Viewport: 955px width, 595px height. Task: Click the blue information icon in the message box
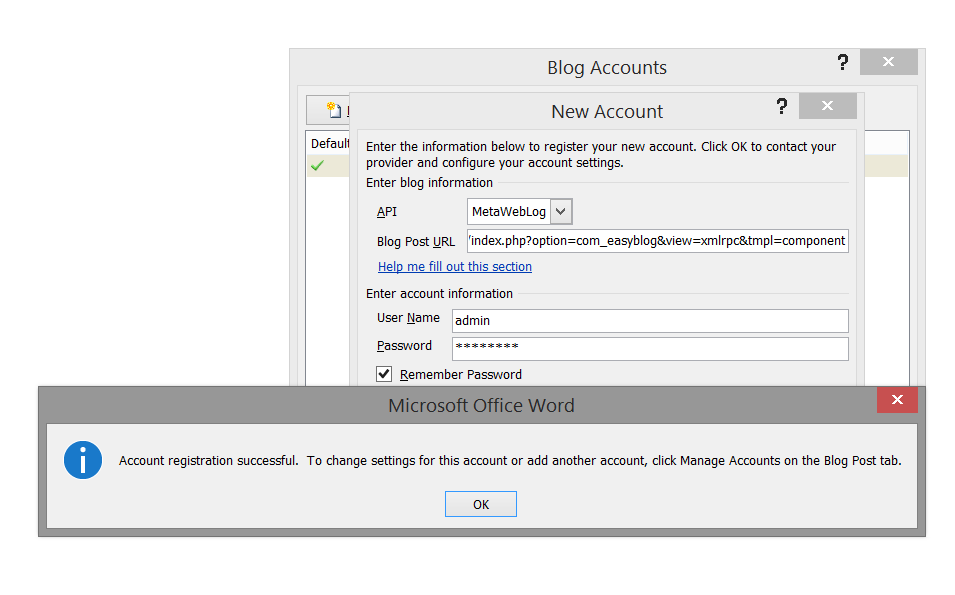(x=83, y=460)
